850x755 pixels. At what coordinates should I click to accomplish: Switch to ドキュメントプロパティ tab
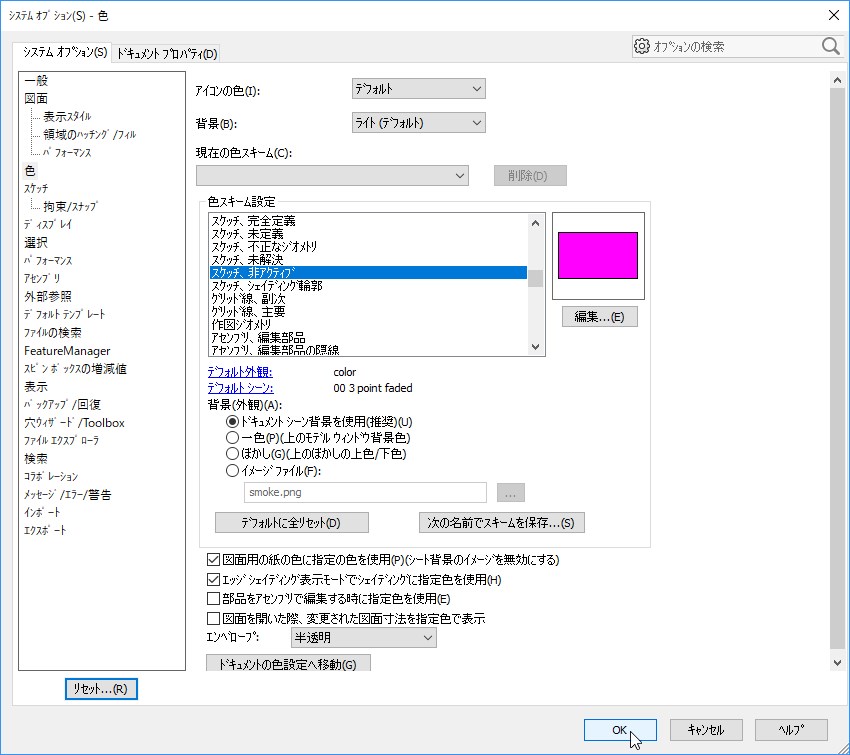(166, 53)
